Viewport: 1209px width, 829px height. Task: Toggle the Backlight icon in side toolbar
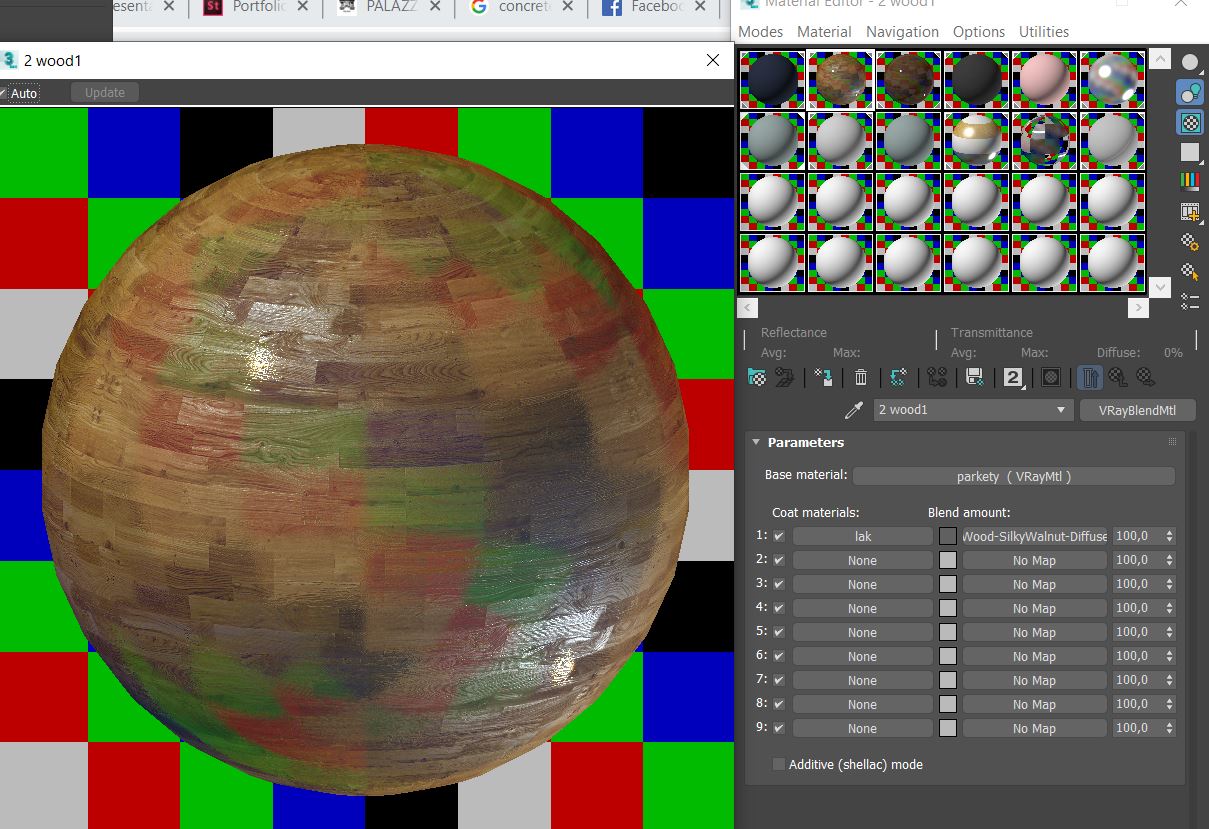tap(1190, 93)
